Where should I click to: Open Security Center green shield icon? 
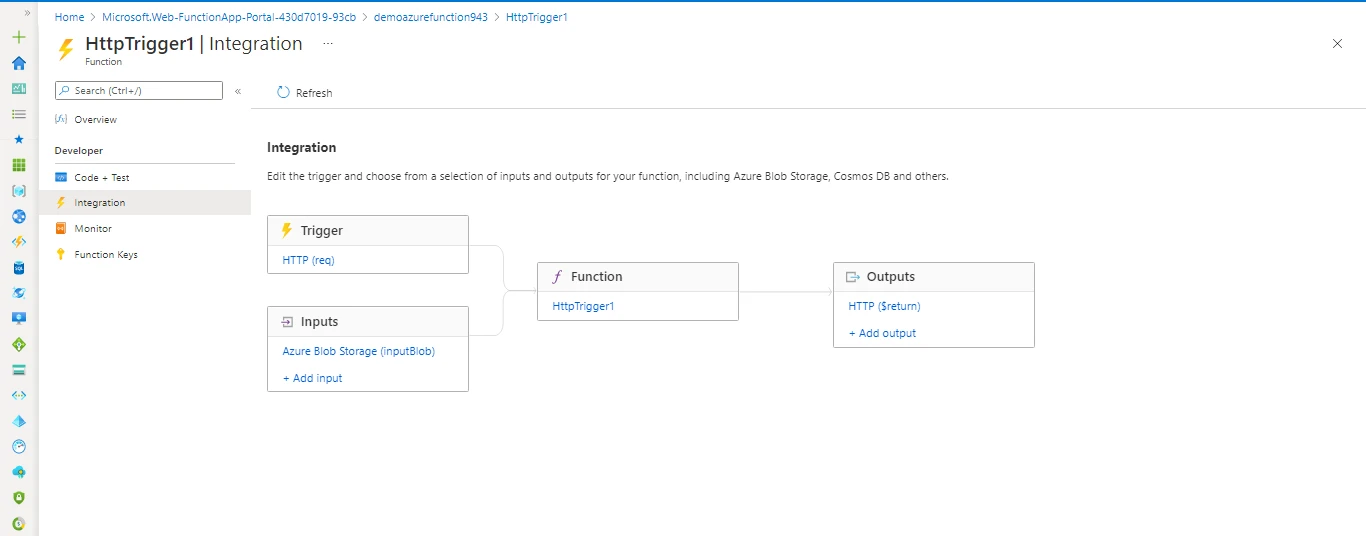(18, 497)
